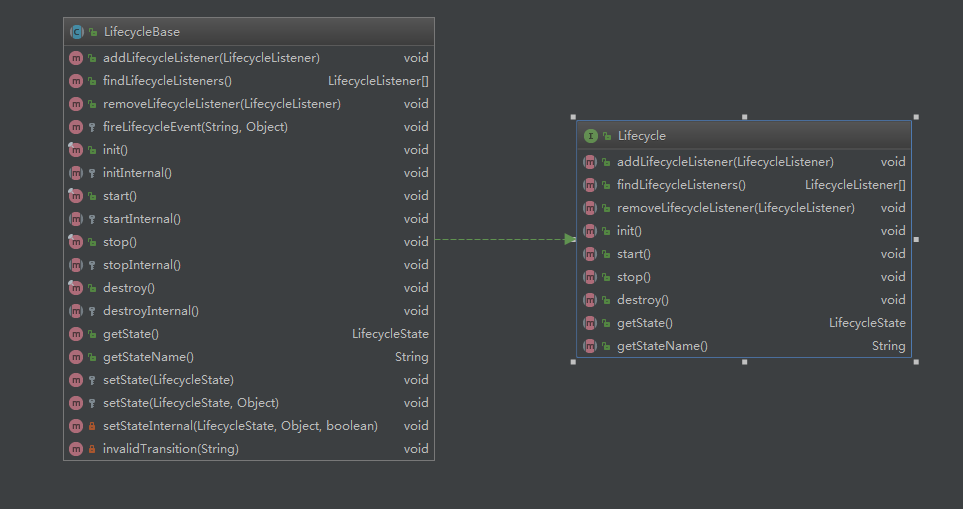This screenshot has width=963, height=509.
Task: Click the visibility icon beside initInternal()
Action: coord(92,173)
